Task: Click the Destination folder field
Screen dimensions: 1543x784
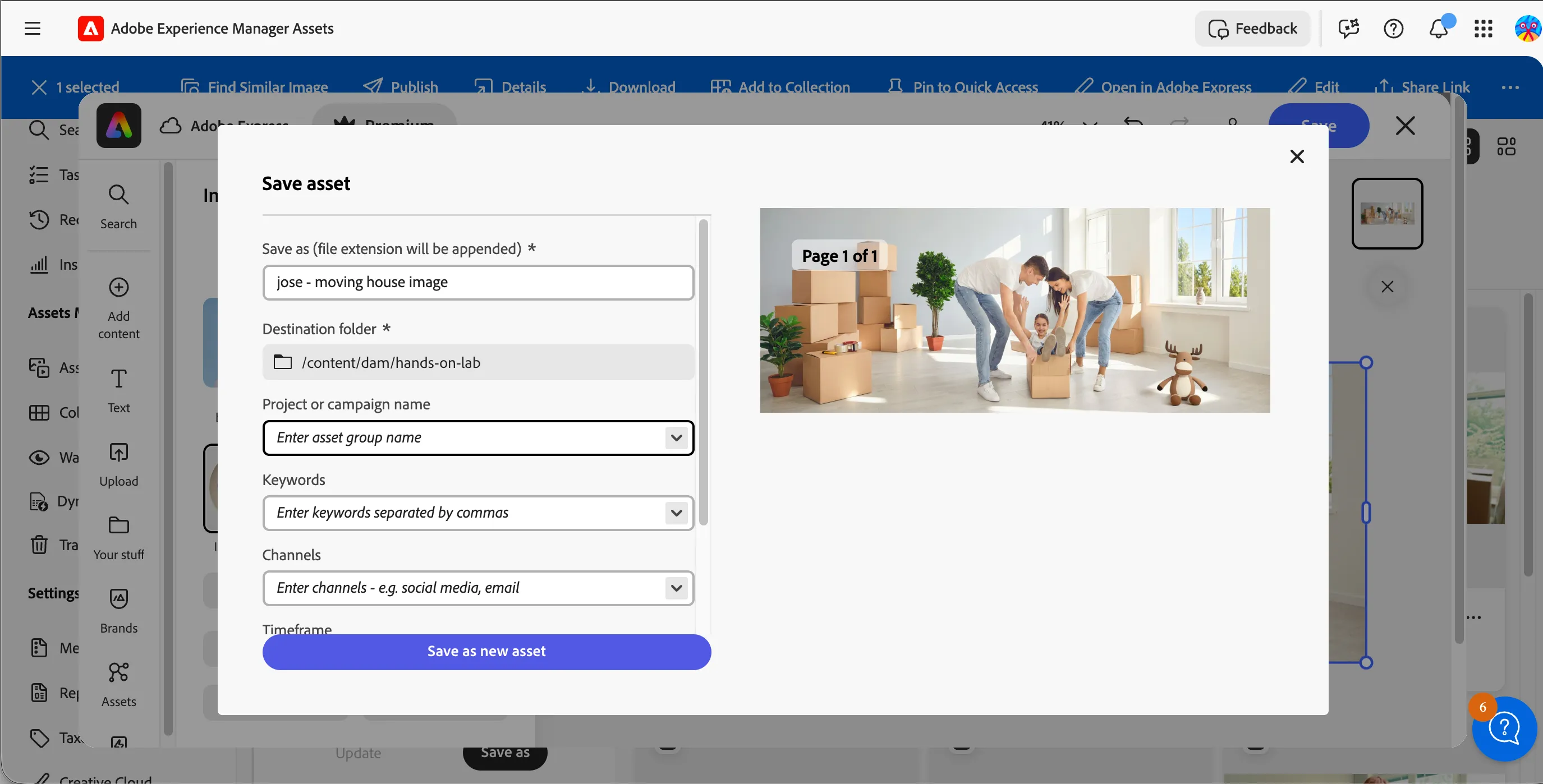Action: click(x=478, y=362)
